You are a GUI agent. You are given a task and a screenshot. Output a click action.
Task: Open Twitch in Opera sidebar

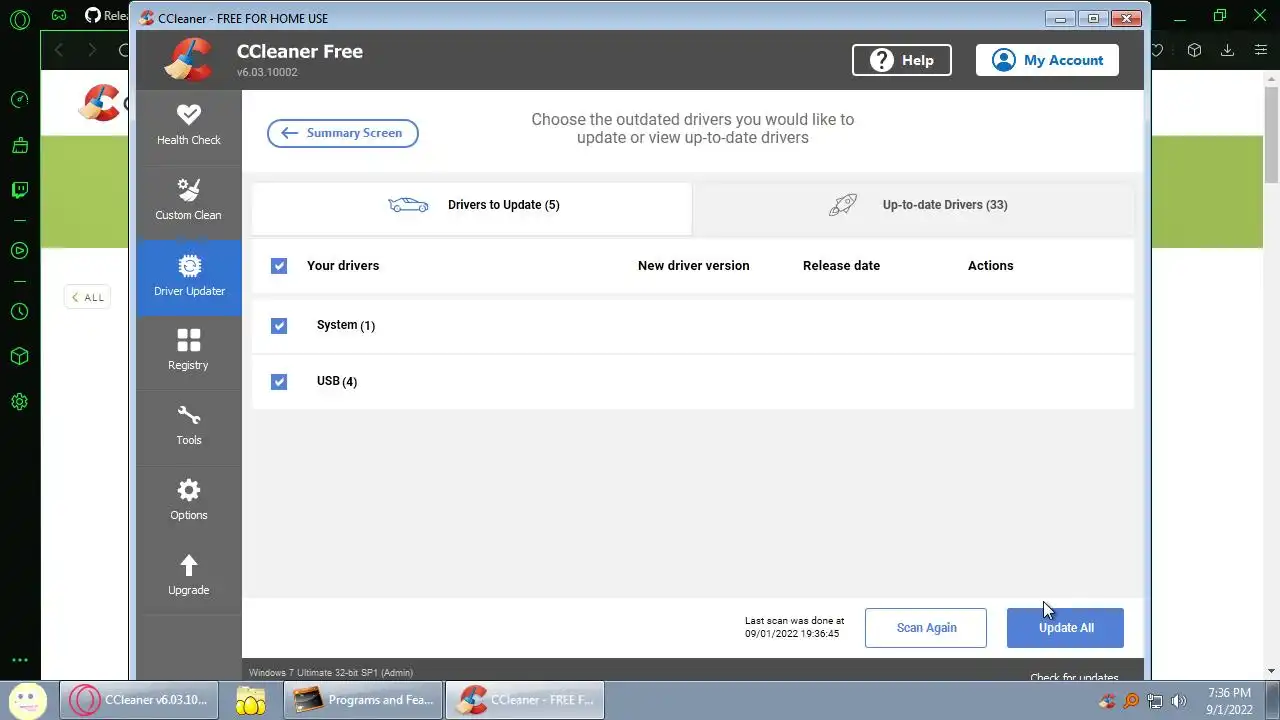pos(19,190)
